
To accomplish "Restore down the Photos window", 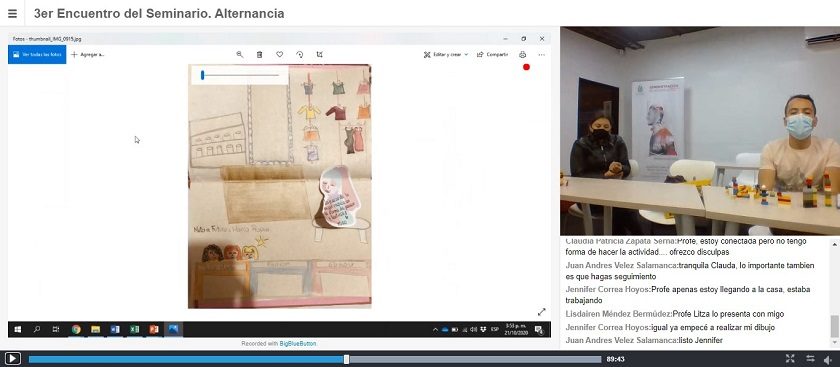I will 523,39.
